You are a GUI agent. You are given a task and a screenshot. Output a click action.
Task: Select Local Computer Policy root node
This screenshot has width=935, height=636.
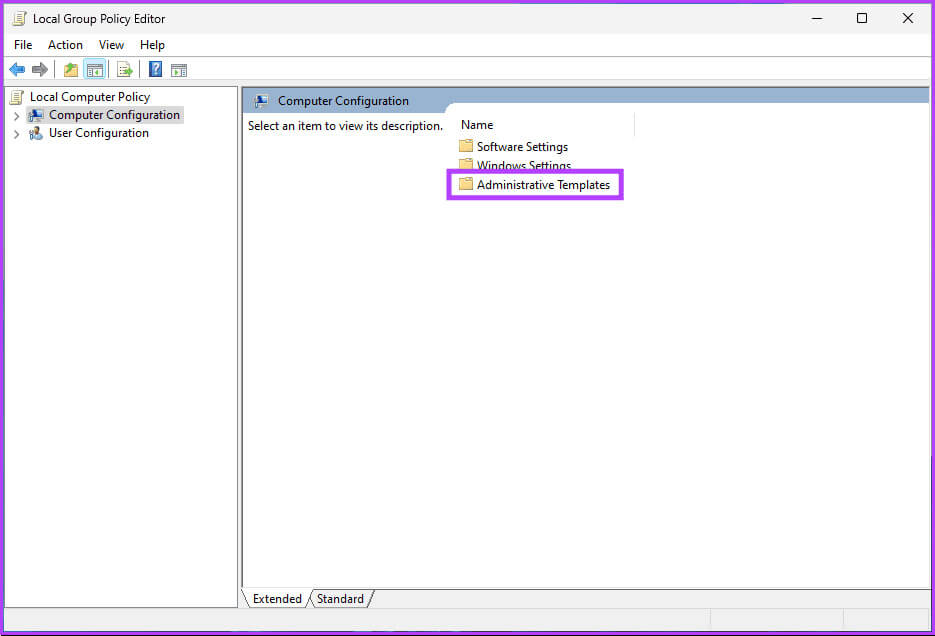click(90, 97)
